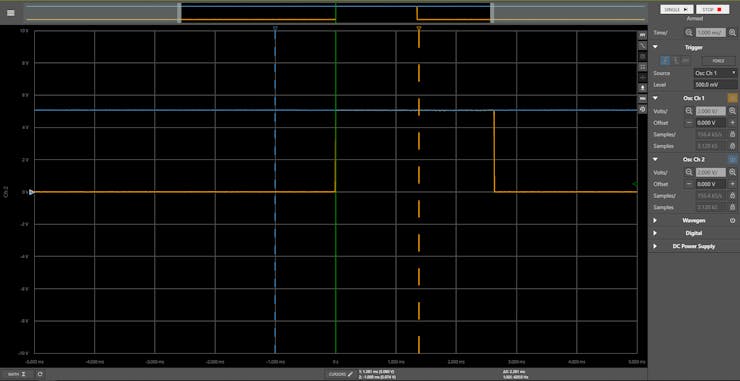The height and width of the screenshot is (381, 740).
Task: Open the hamburger menu at top left
Action: pyautogui.click(x=11, y=13)
